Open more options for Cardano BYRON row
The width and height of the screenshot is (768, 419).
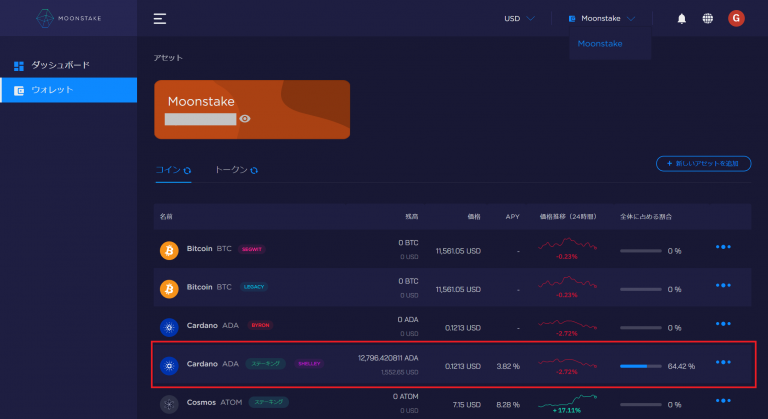(723, 323)
